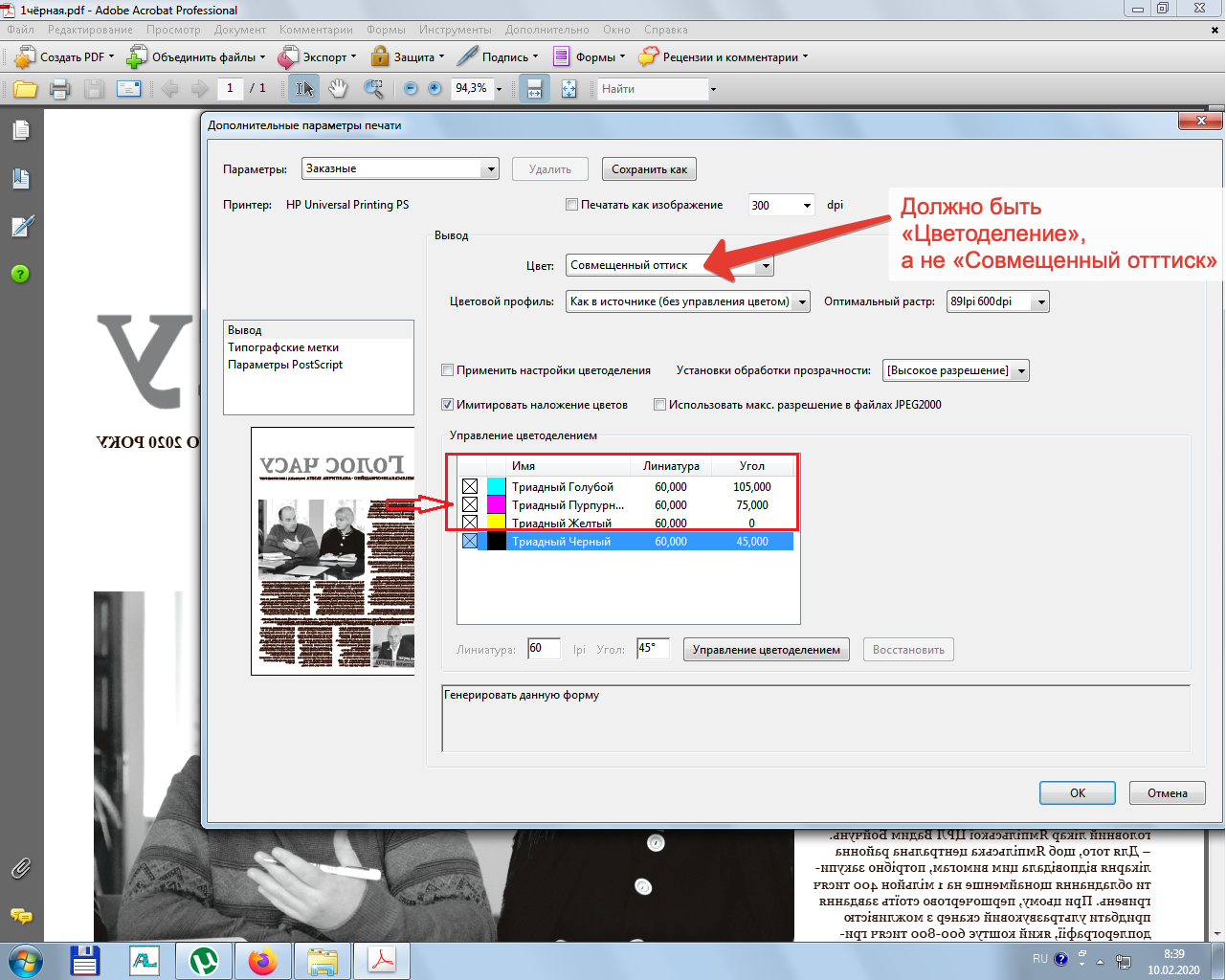This screenshot has width=1226, height=980.
Task: Check Использовать макс. разрешение в файлах JPEG2000
Action: coord(659,405)
